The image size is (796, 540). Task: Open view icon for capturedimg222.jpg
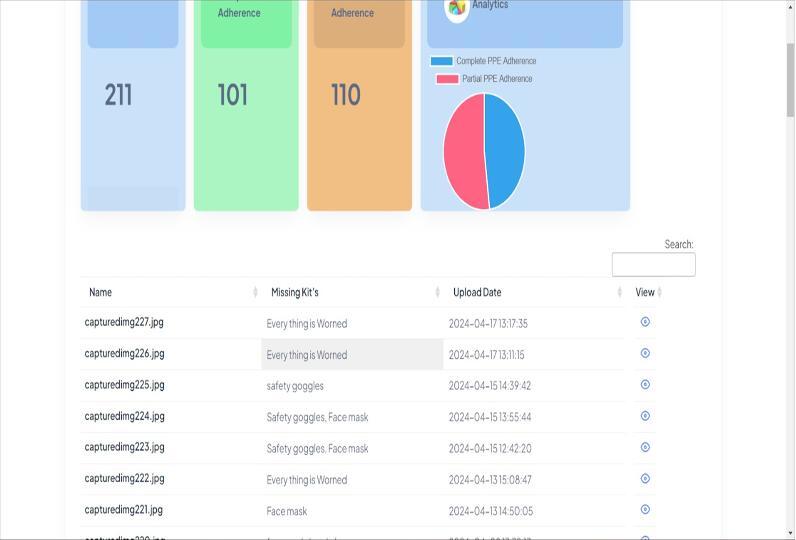(645, 478)
